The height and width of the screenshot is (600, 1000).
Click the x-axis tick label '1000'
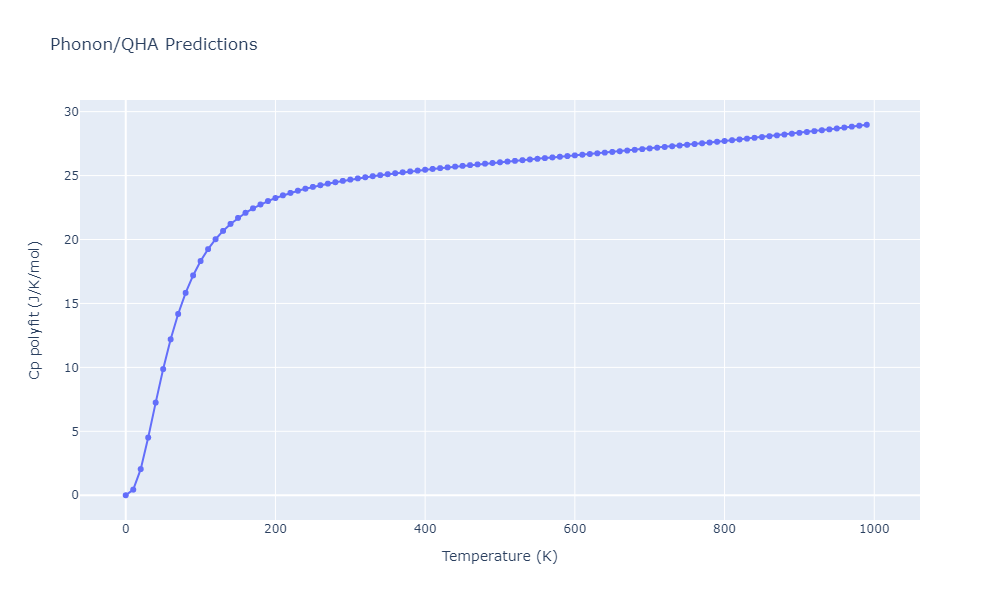coord(874,529)
